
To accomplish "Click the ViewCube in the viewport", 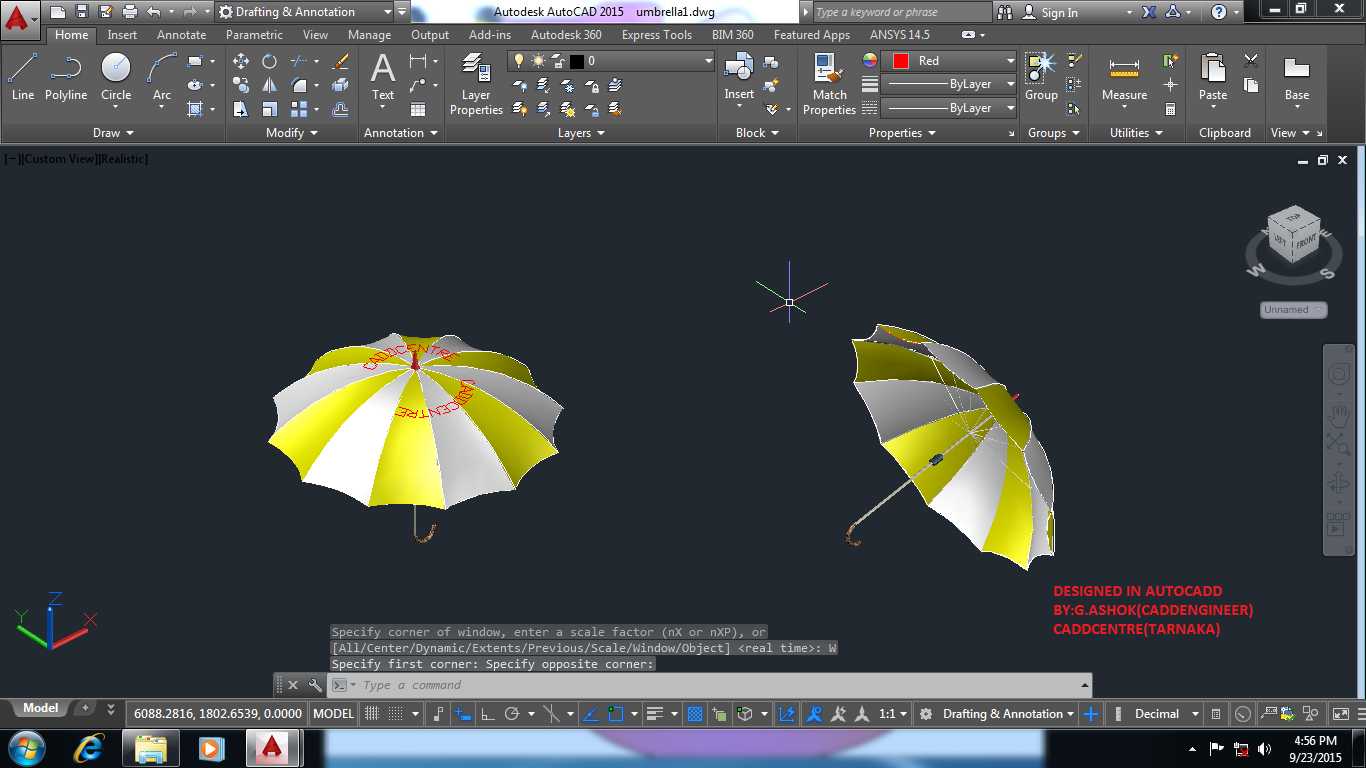I will click(x=1293, y=237).
